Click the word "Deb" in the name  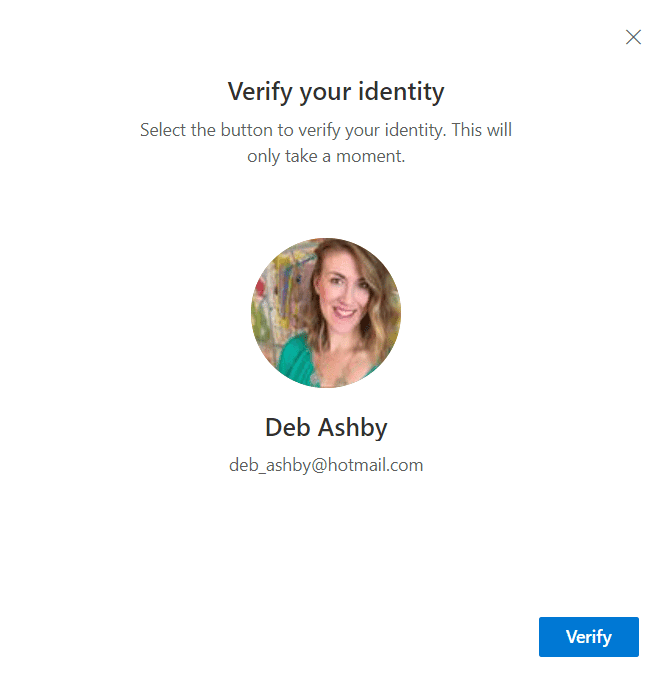(x=288, y=428)
